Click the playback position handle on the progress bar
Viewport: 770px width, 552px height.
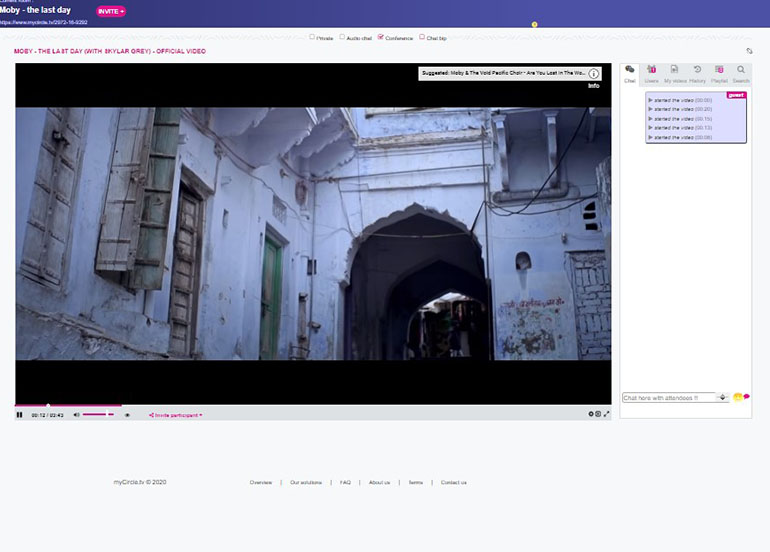pyautogui.click(x=48, y=405)
